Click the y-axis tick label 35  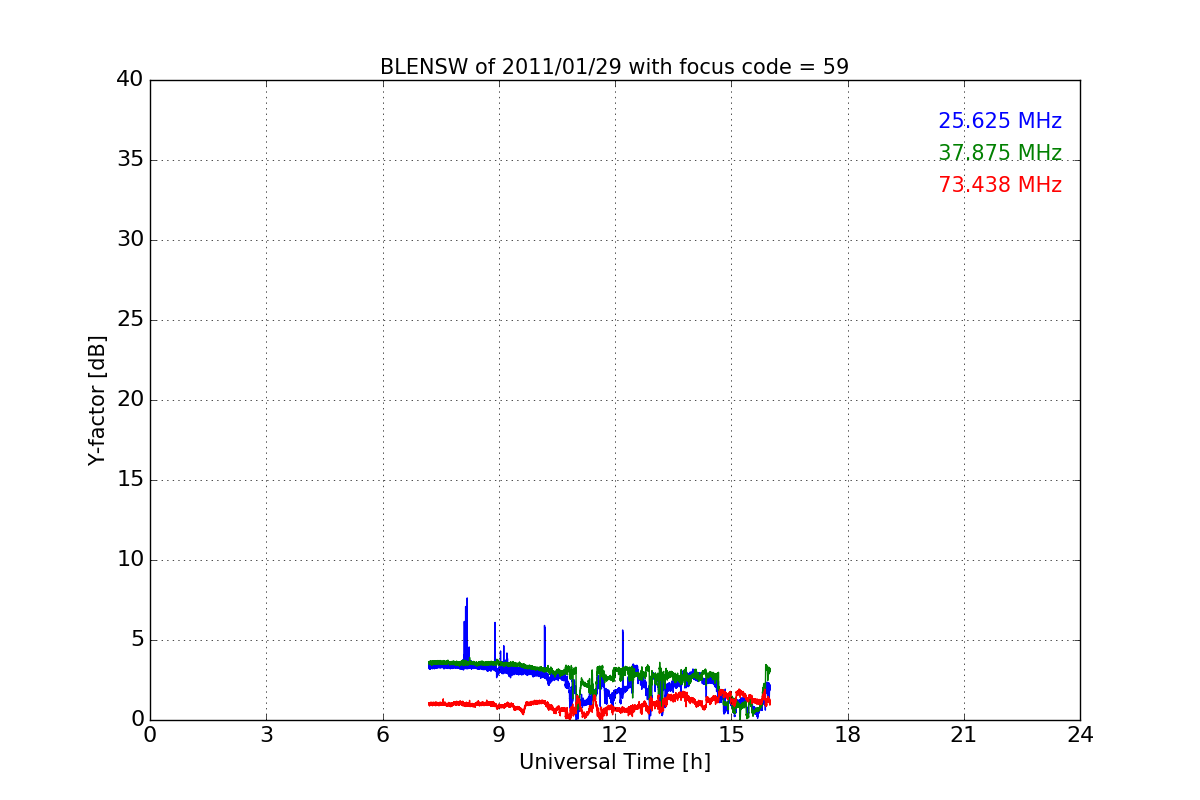130,160
